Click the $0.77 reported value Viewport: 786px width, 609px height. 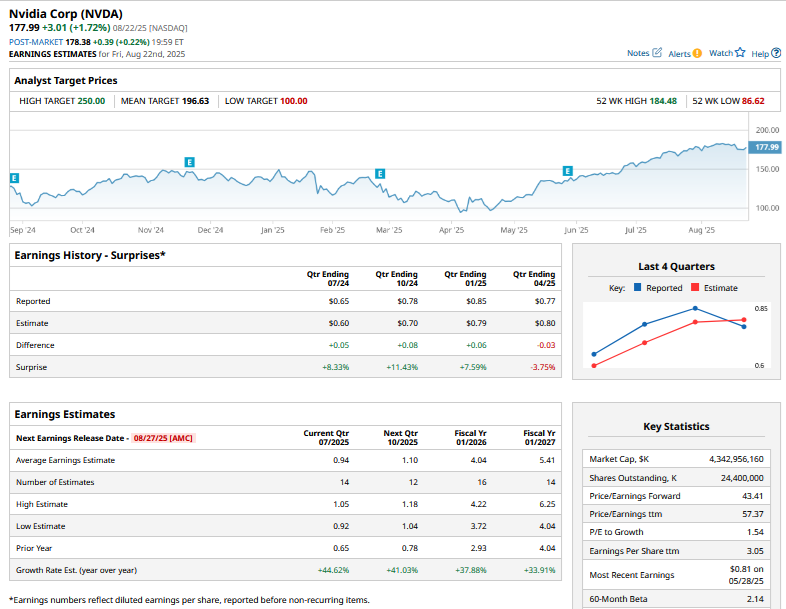point(545,301)
